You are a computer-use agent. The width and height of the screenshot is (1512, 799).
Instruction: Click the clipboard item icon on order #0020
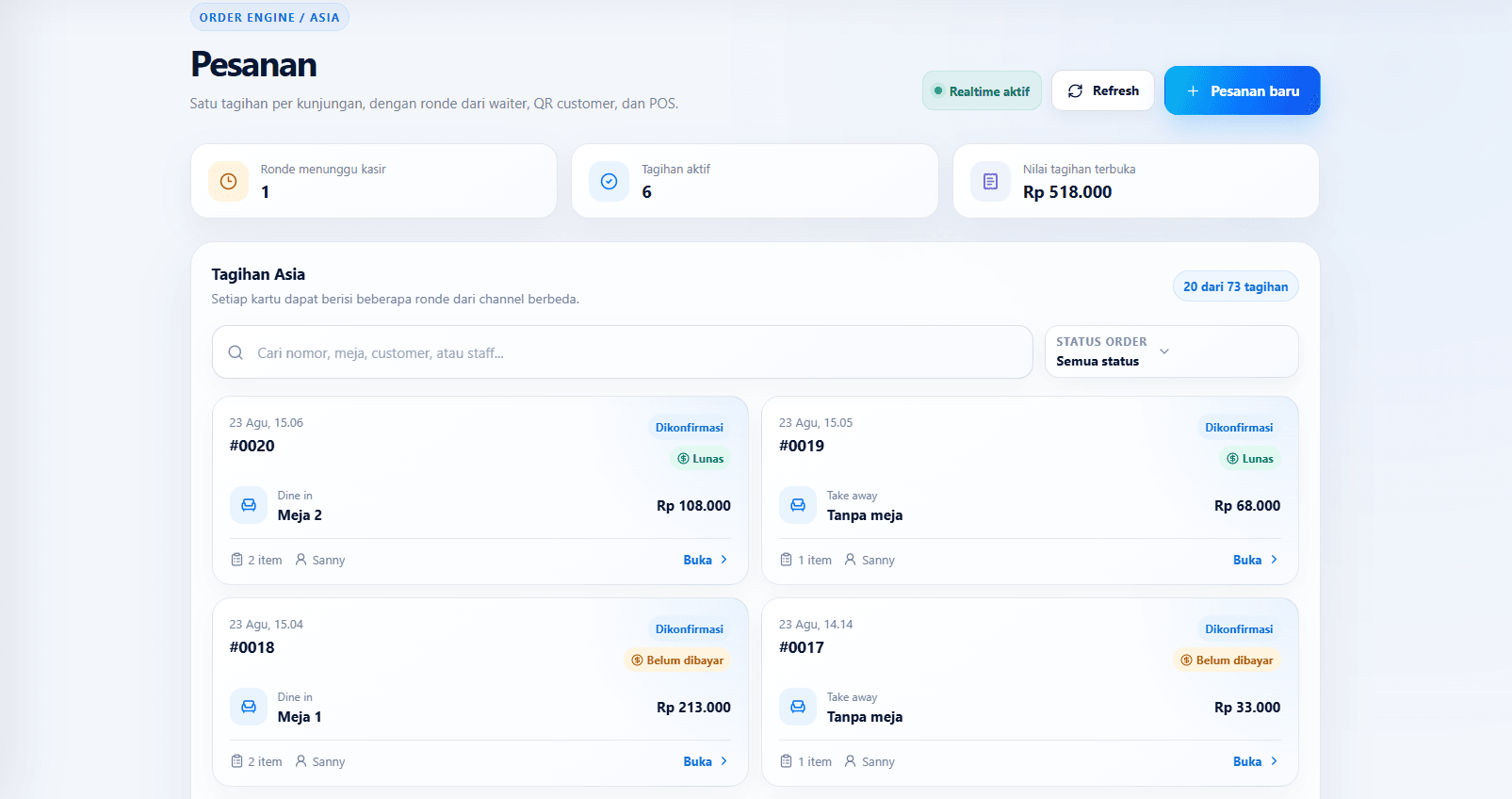(x=236, y=560)
